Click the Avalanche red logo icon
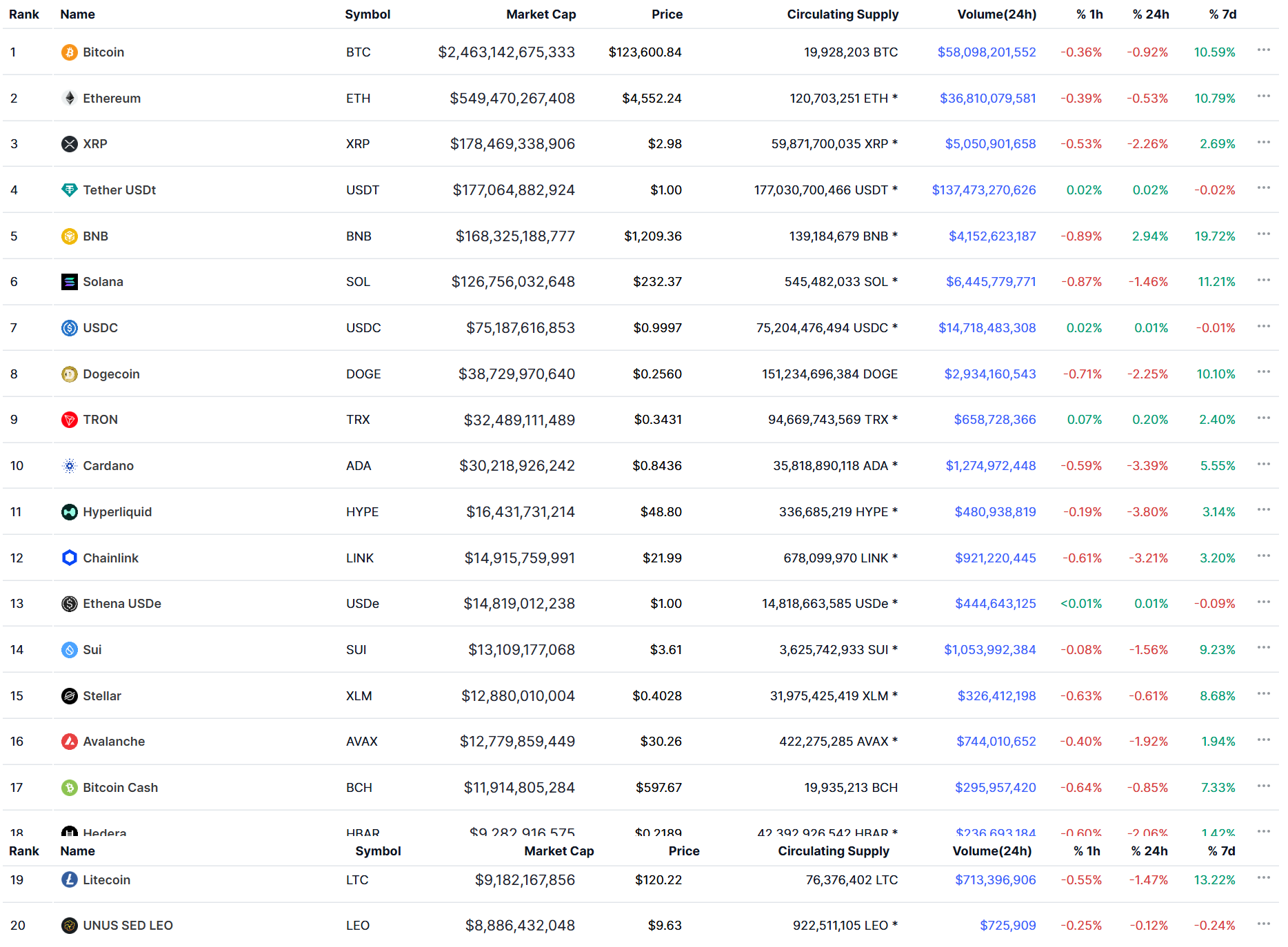The height and width of the screenshot is (947, 1288). pyautogui.click(x=69, y=742)
